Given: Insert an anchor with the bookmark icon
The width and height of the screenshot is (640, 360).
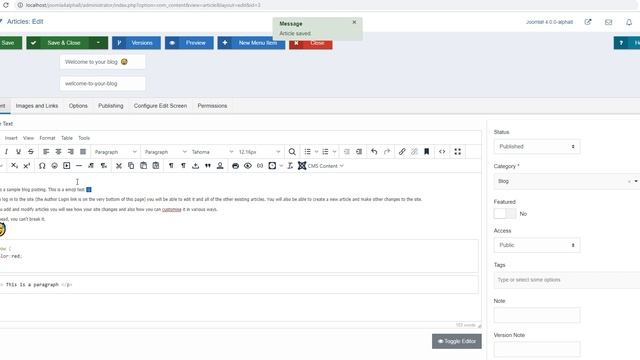Looking at the screenshot, I should (x=427, y=152).
